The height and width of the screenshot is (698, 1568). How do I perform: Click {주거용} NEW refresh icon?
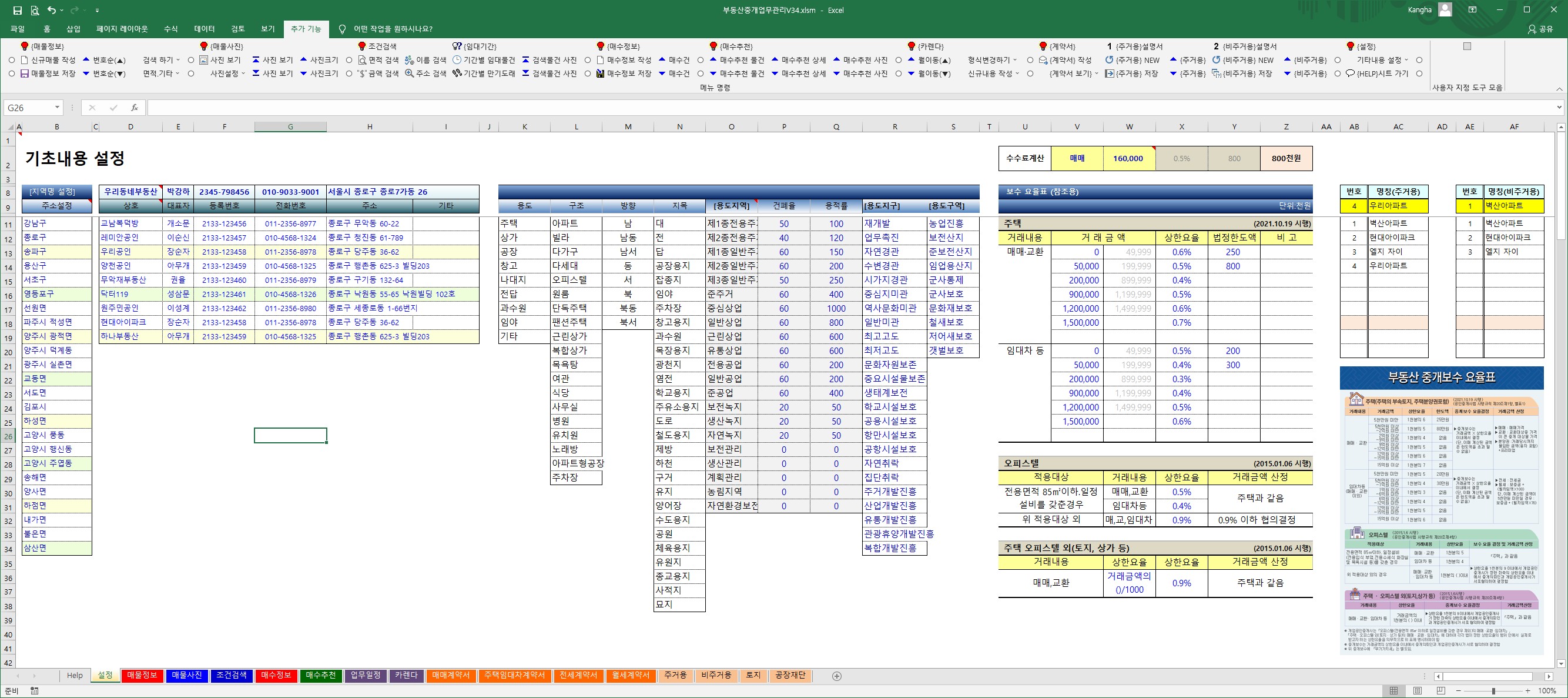1110,61
